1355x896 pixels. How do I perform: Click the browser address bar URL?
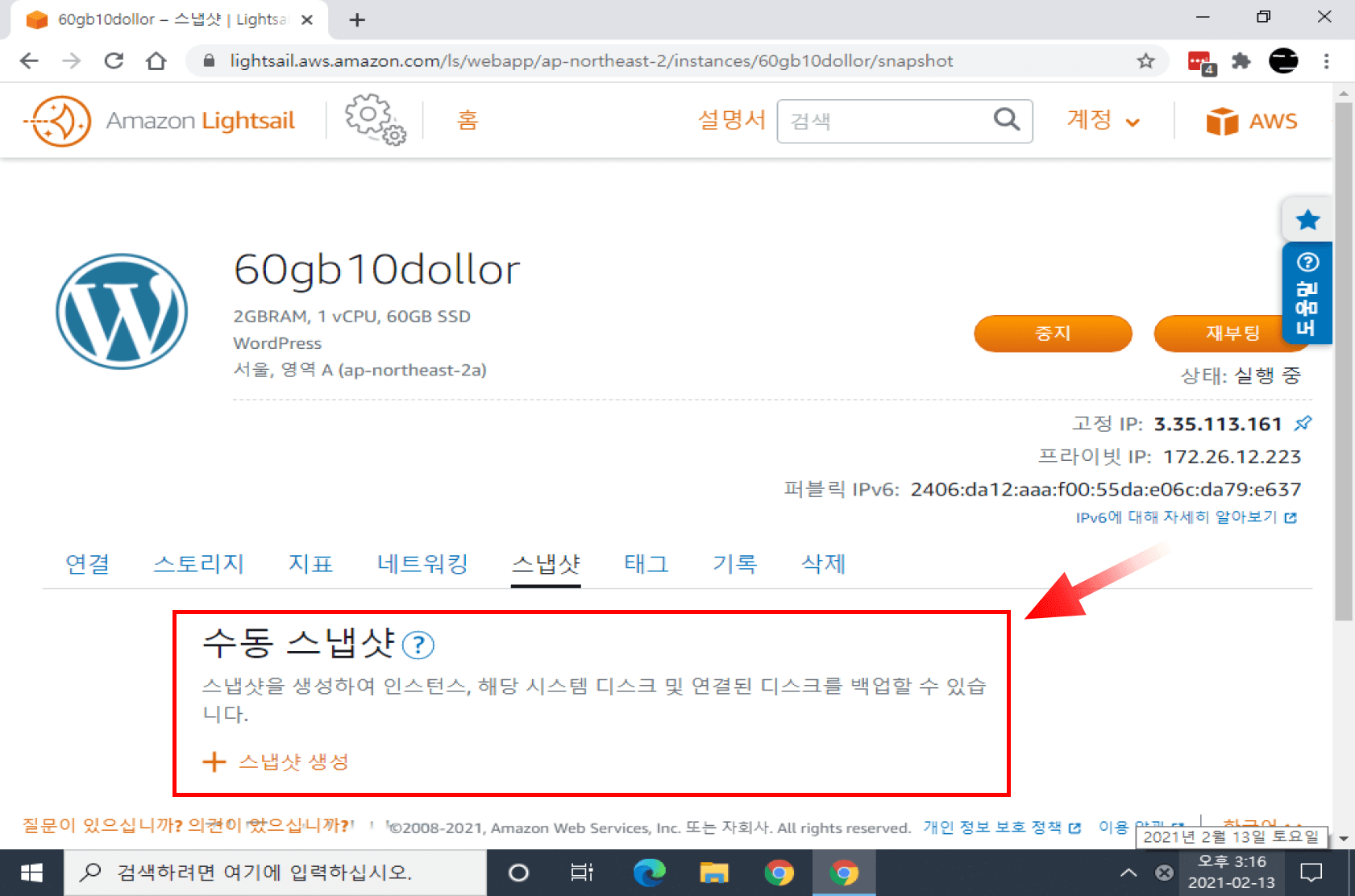tap(591, 60)
